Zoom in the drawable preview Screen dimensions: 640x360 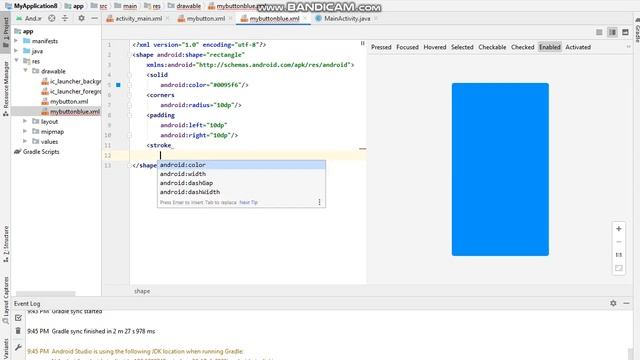point(619,229)
